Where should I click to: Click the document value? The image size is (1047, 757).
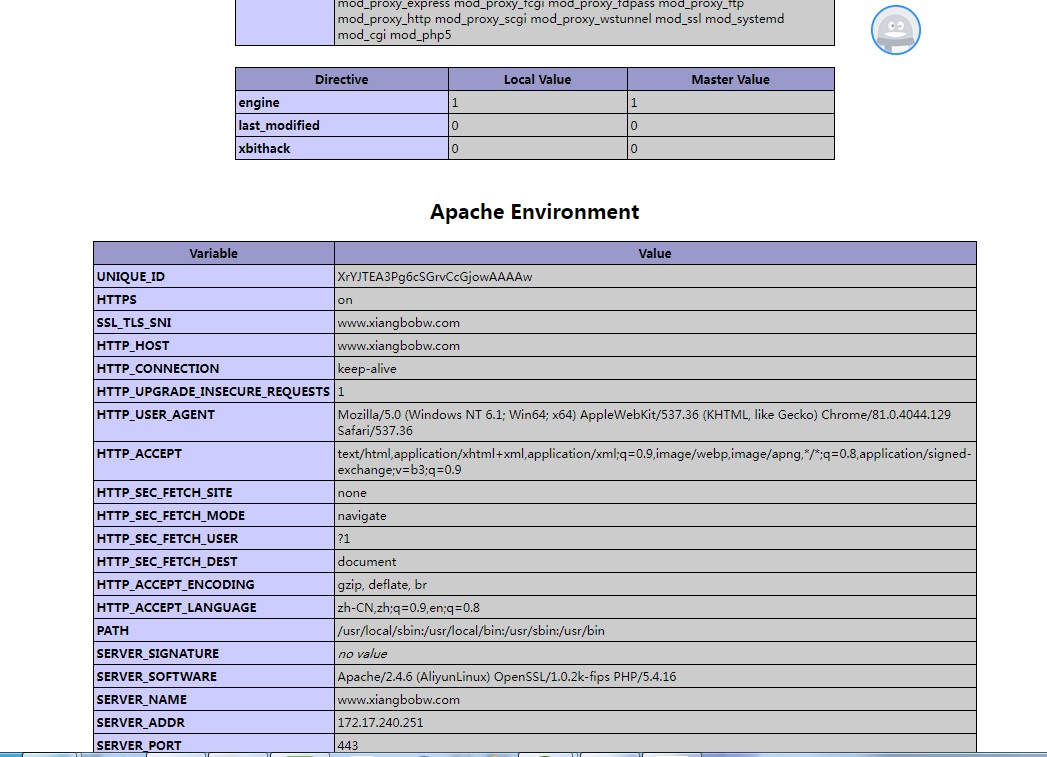point(367,561)
